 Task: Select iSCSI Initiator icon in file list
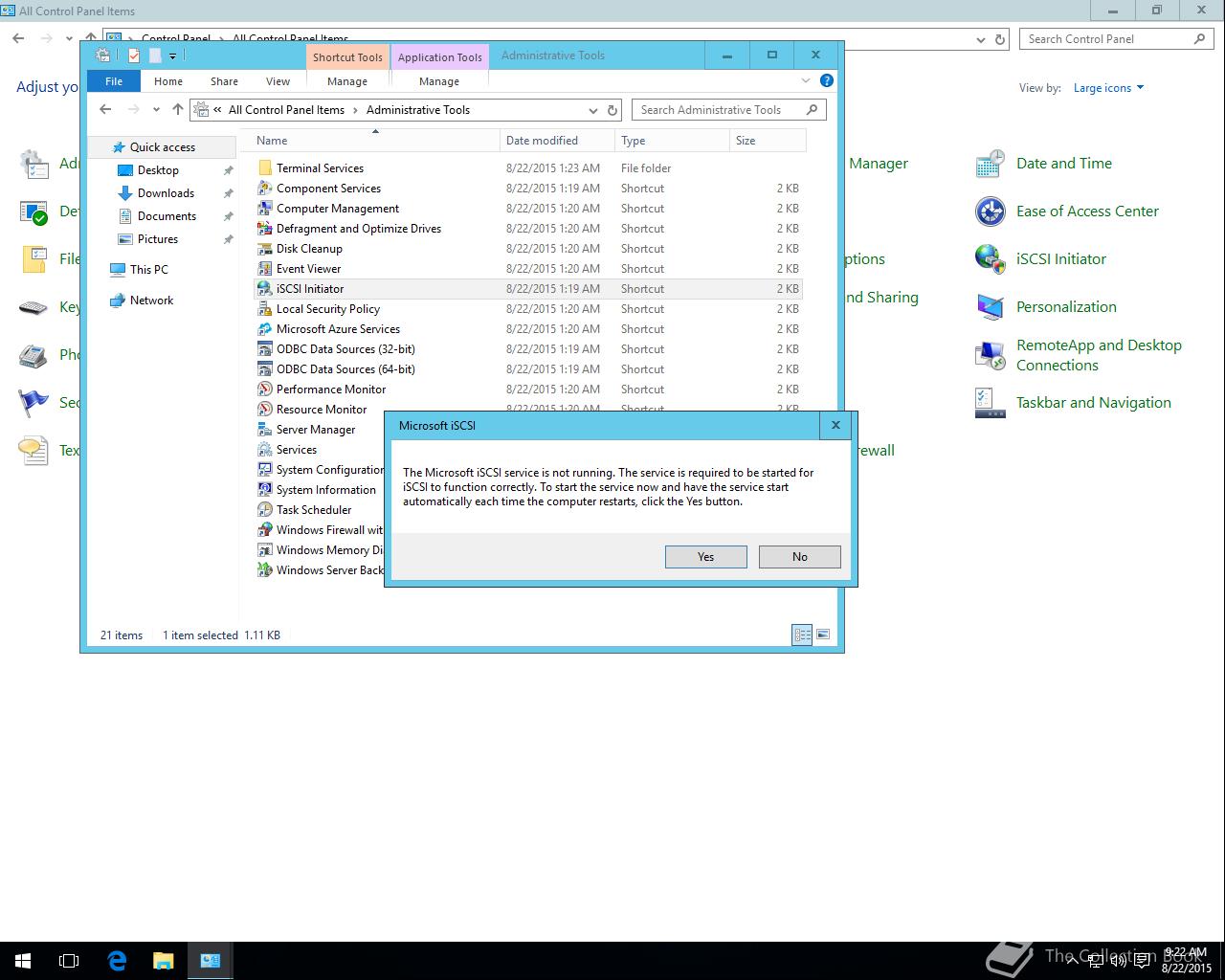[x=265, y=289]
